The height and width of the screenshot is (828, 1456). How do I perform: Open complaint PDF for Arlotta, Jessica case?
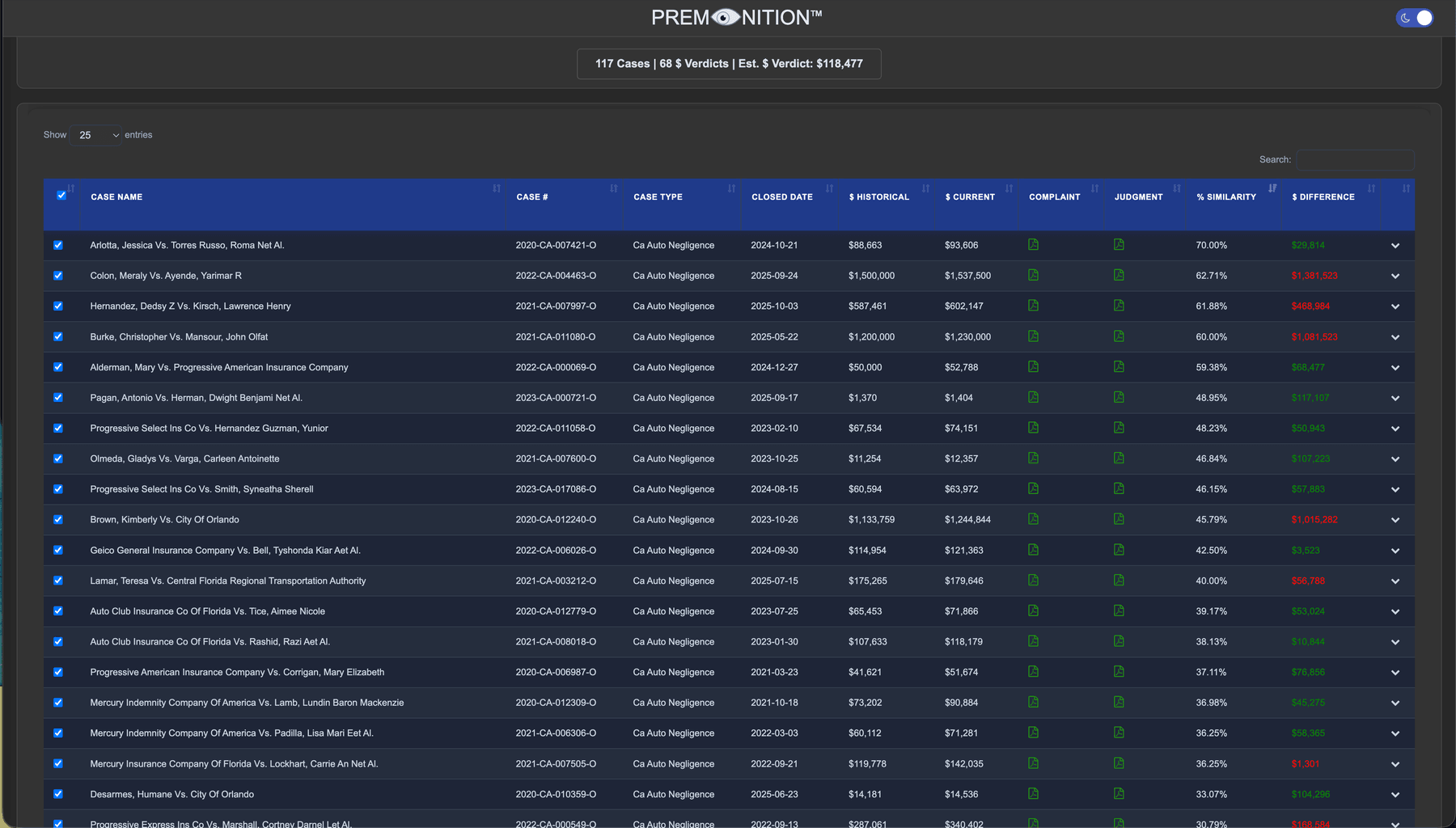coord(1033,244)
